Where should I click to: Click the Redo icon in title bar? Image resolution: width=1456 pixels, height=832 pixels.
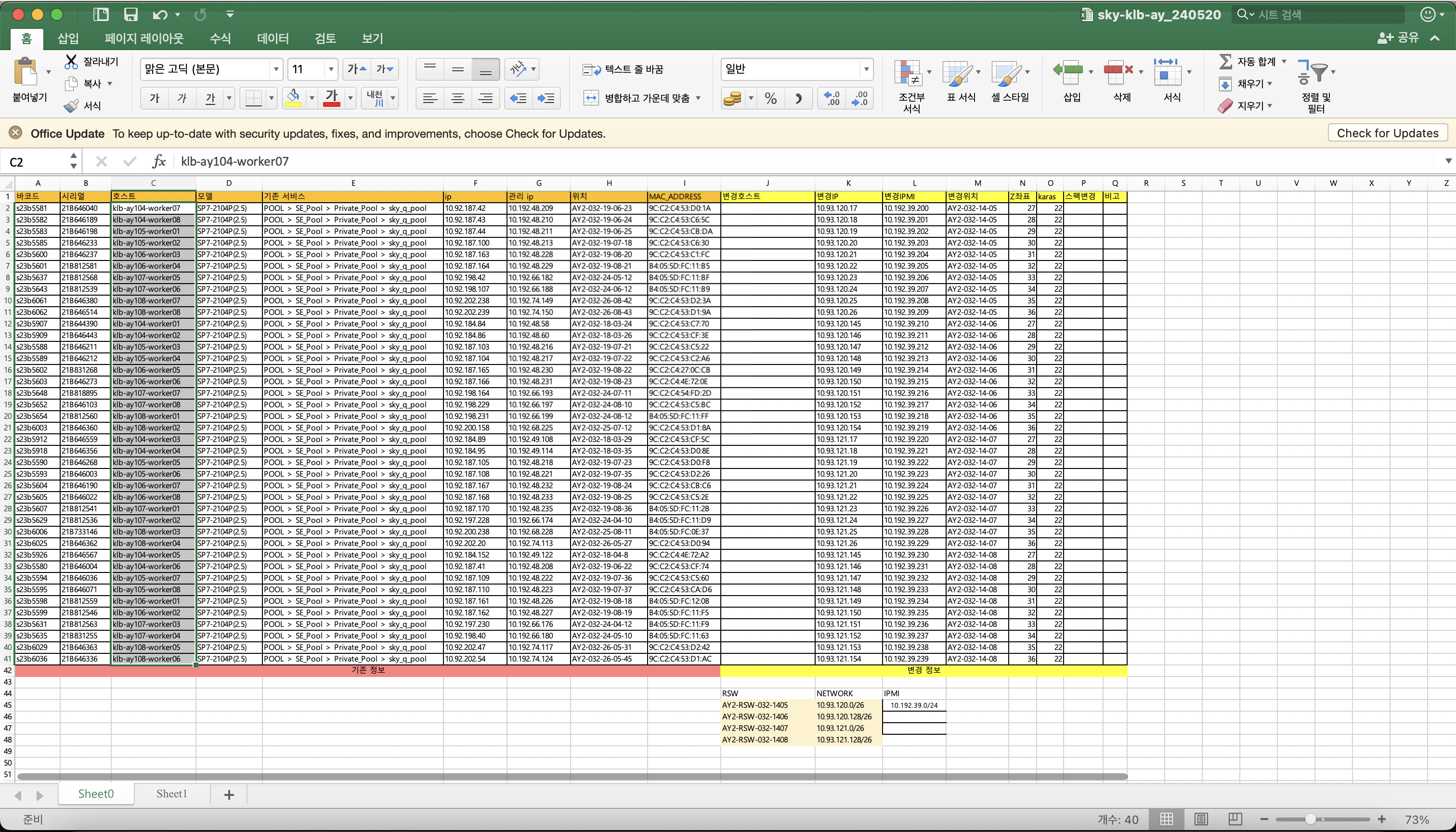click(200, 14)
